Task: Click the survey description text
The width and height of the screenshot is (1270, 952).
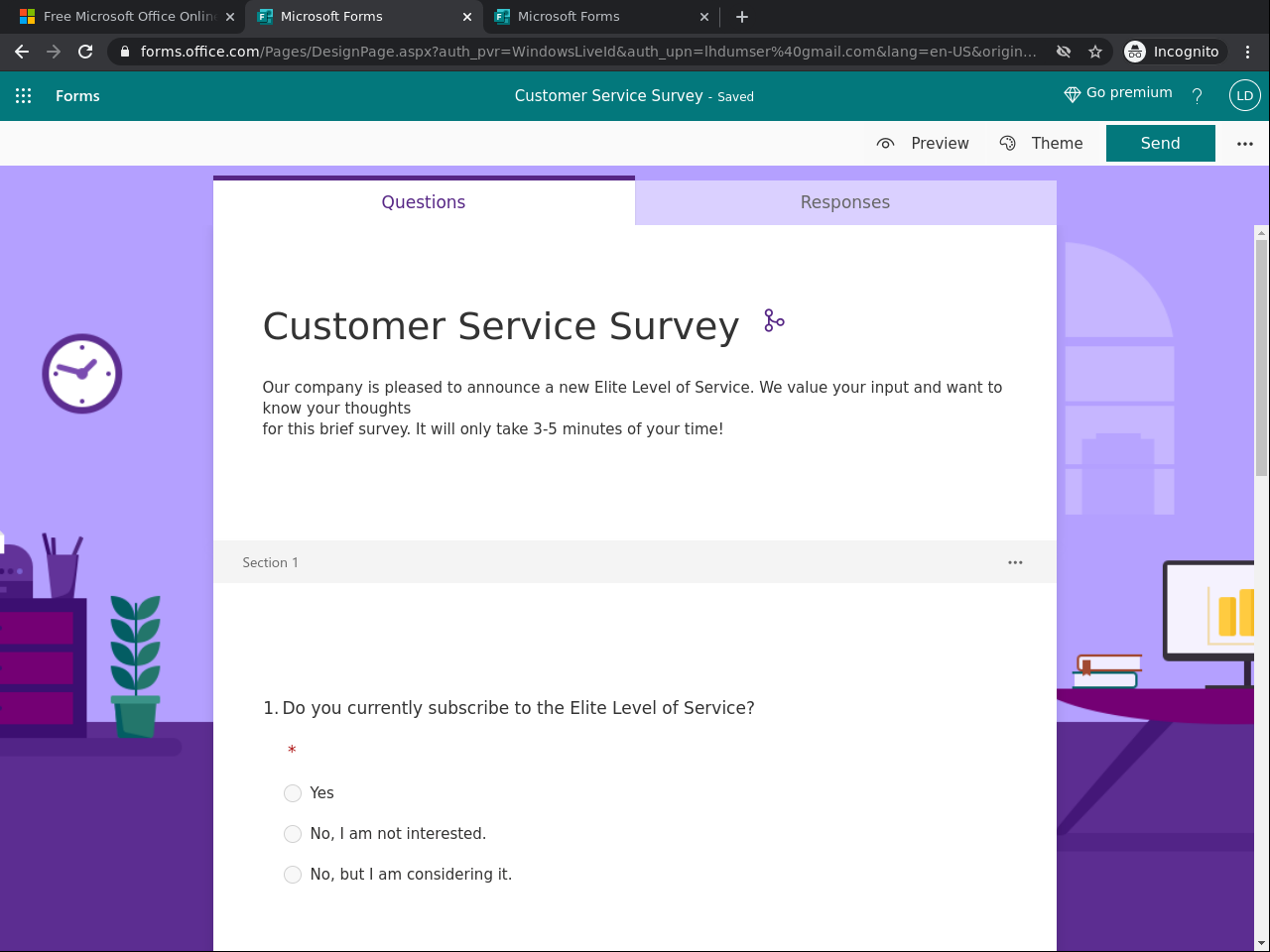Action: [x=632, y=408]
